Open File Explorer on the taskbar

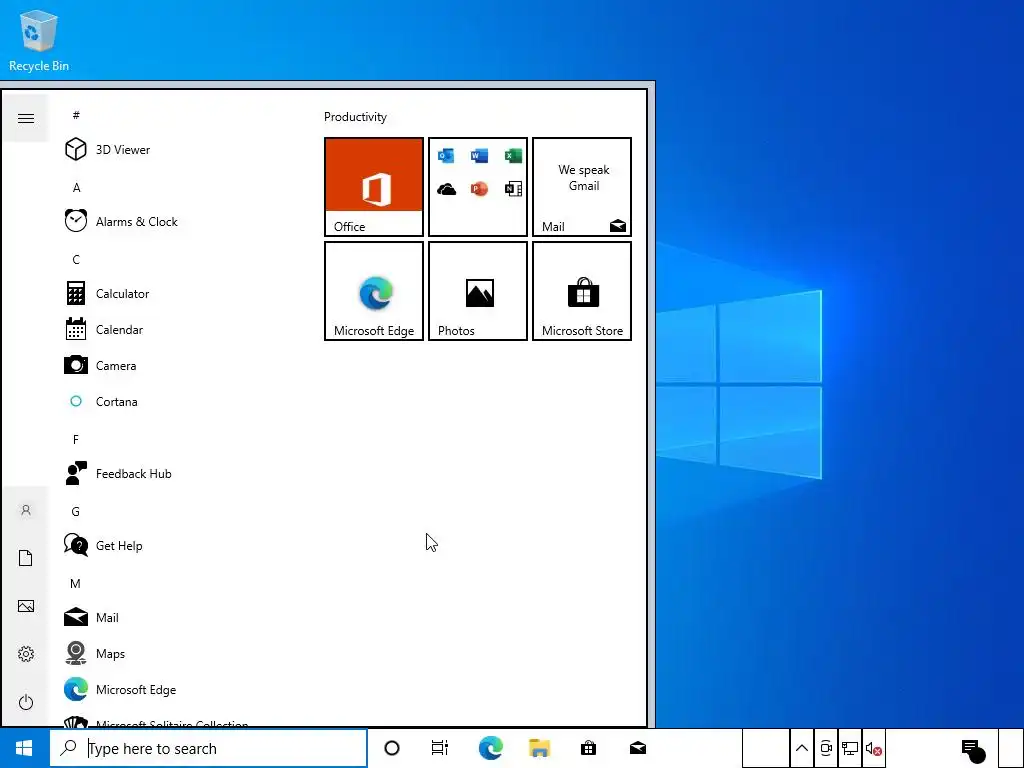[539, 748]
